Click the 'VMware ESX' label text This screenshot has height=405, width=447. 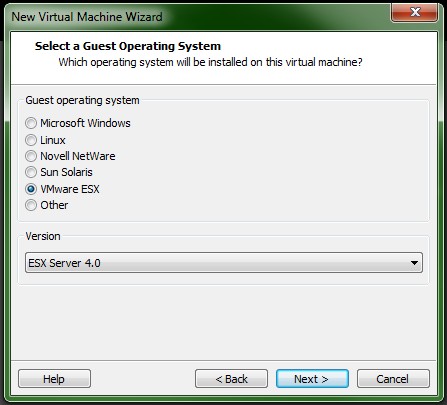[70, 189]
